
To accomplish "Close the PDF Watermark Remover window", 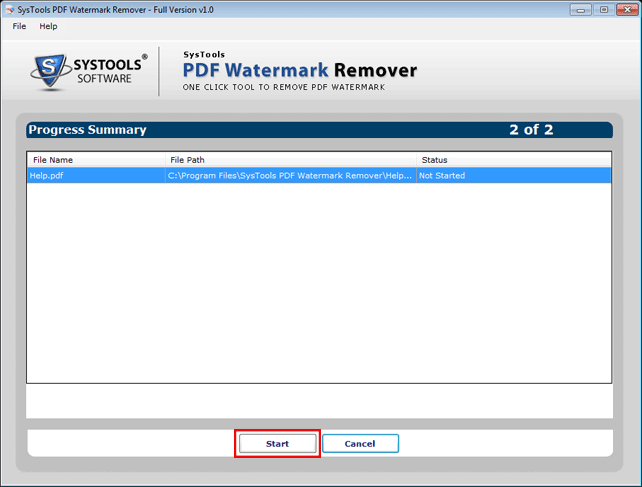I will pyautogui.click(x=627, y=9).
